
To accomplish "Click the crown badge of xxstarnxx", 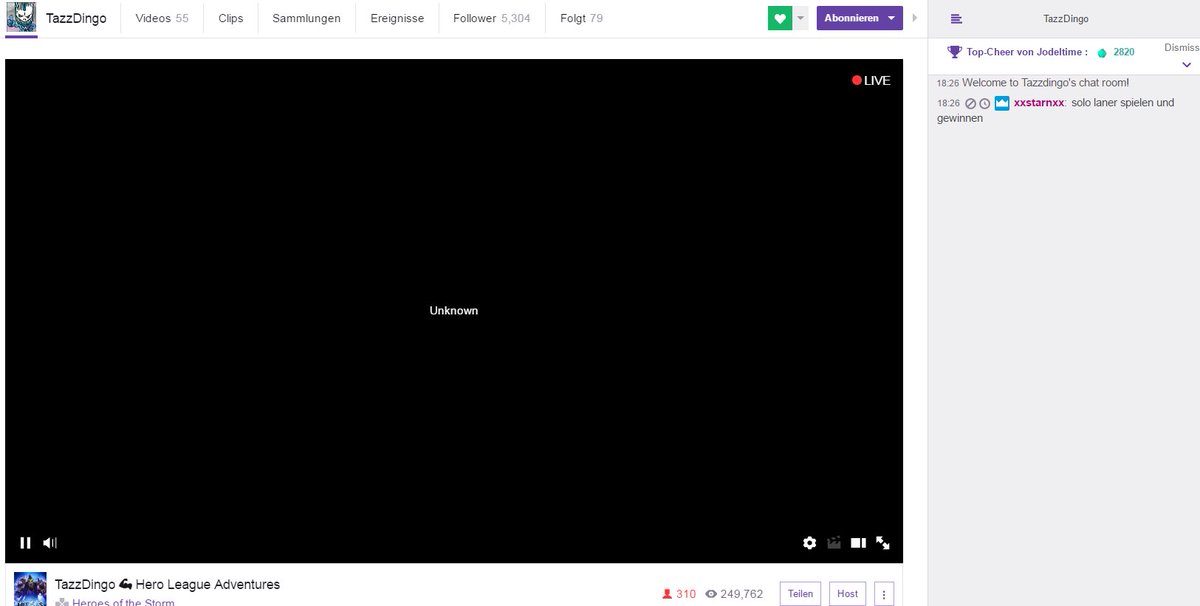I will coord(1002,103).
